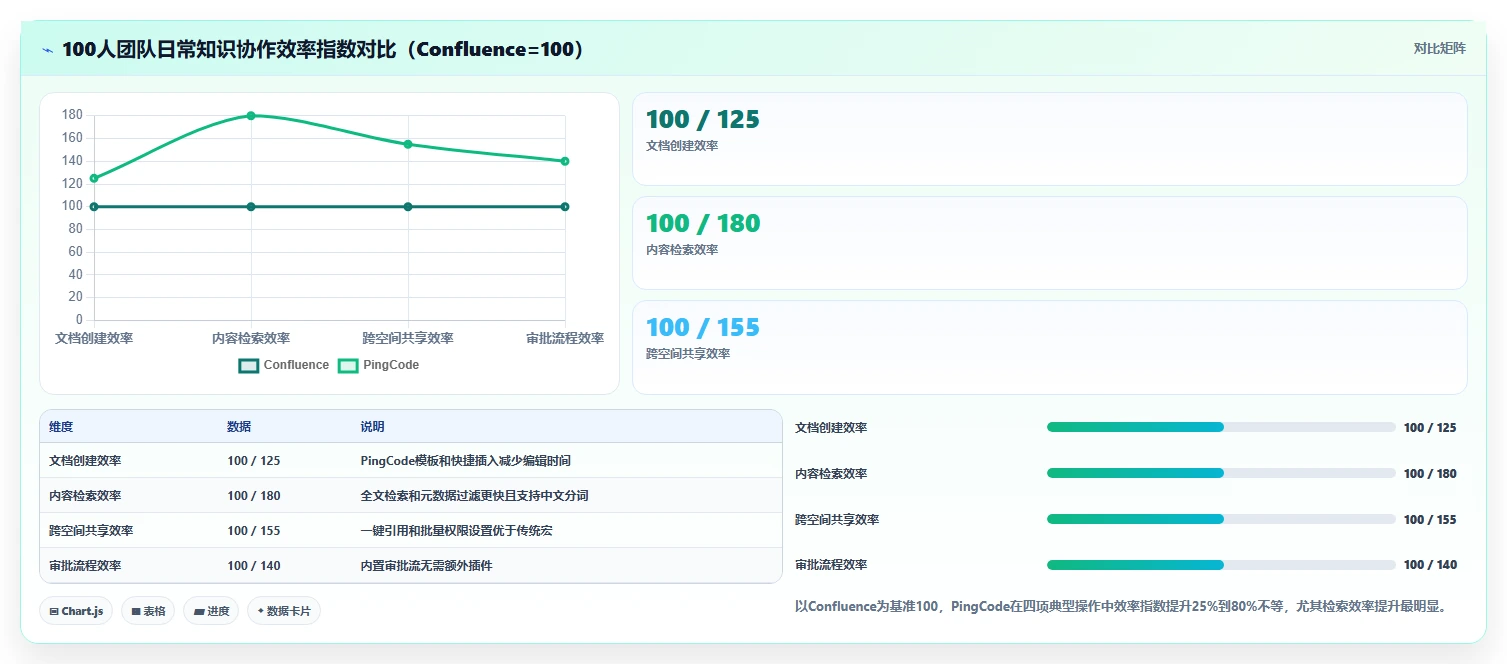1507x664 pixels.
Task: Click the progress label 审批流程效率
Action: tap(831, 565)
